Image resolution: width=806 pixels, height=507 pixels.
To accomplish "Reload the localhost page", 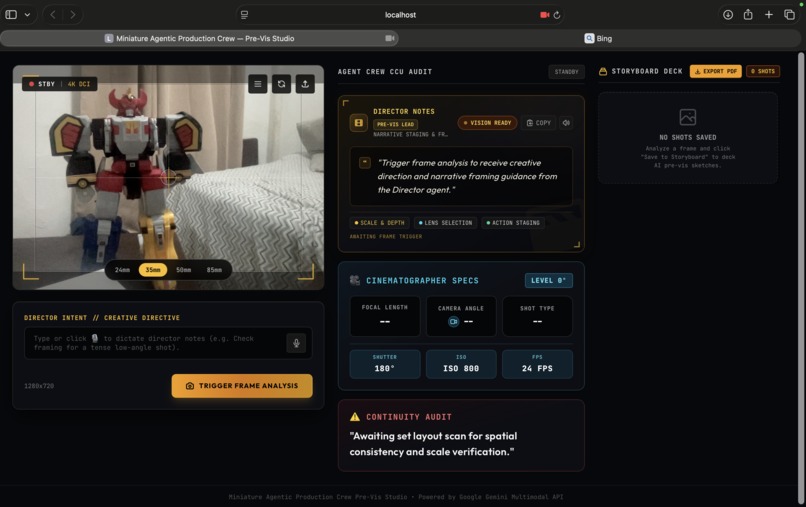I will pyautogui.click(x=557, y=15).
